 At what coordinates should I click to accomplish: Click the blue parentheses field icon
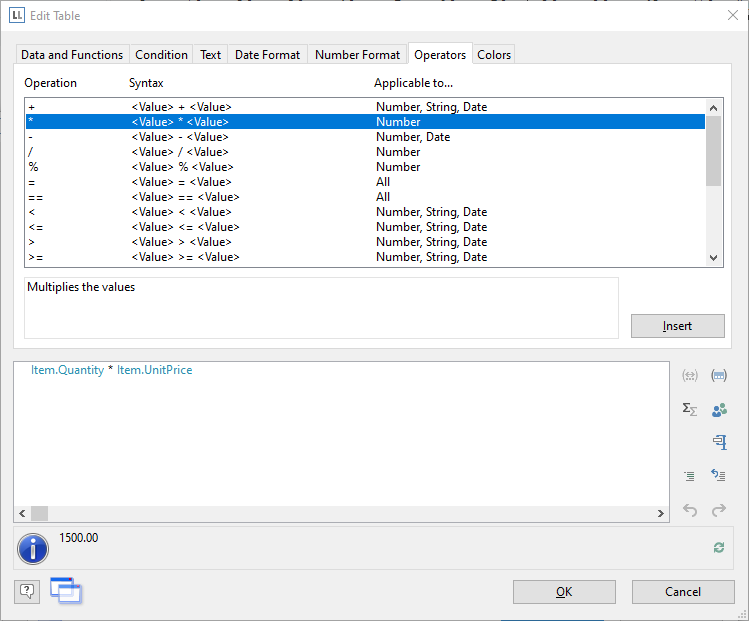coord(718,376)
